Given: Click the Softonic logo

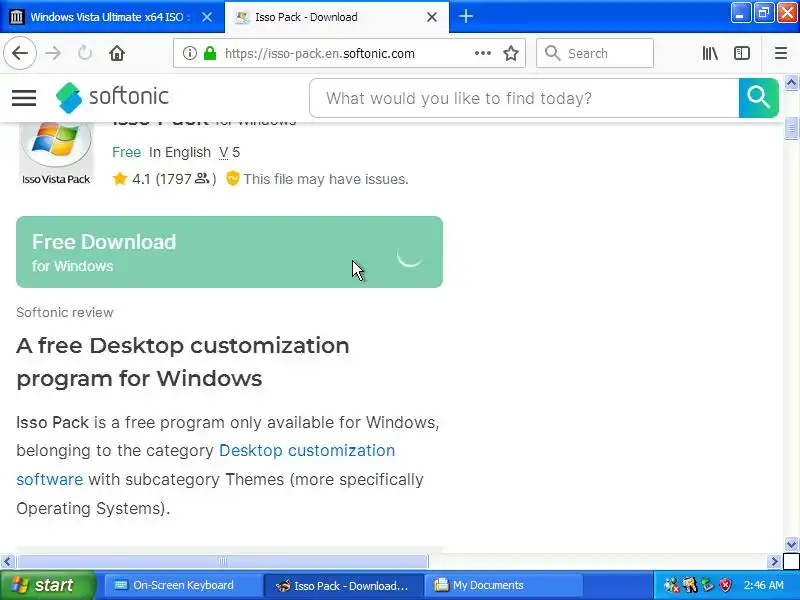Looking at the screenshot, I should tap(112, 97).
